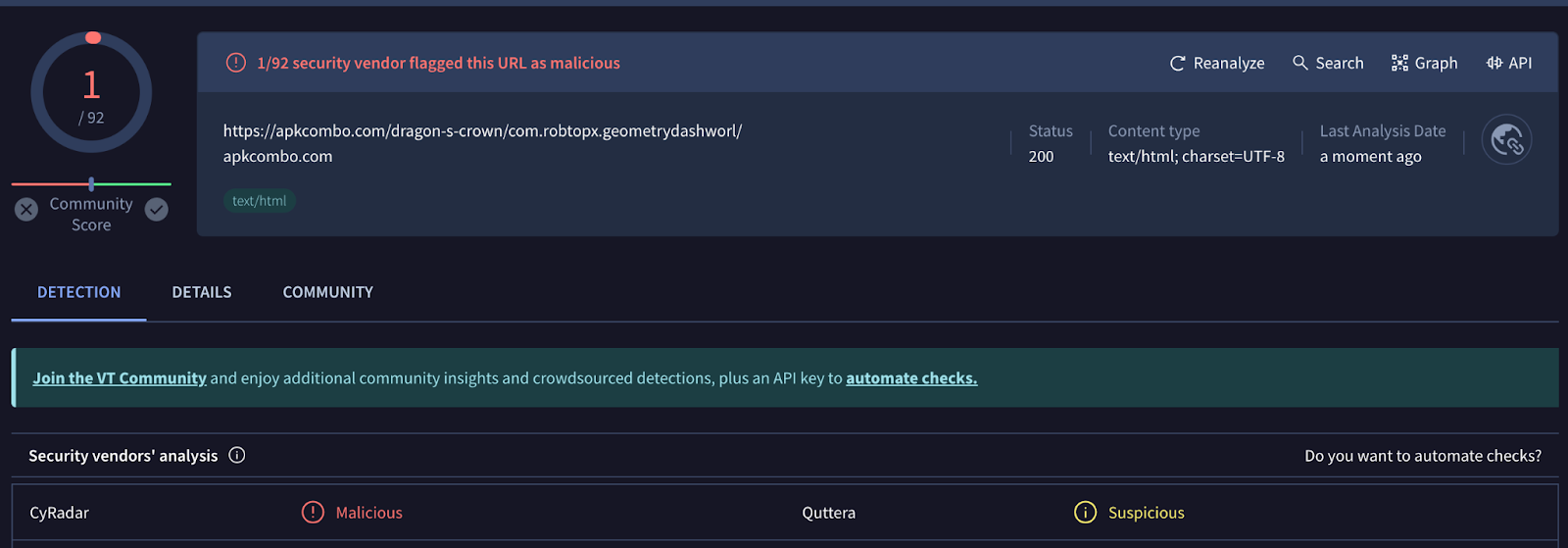This screenshot has height=548, width=1568.
Task: Click the Do you want to automate checks text
Action: [x=1422, y=456]
